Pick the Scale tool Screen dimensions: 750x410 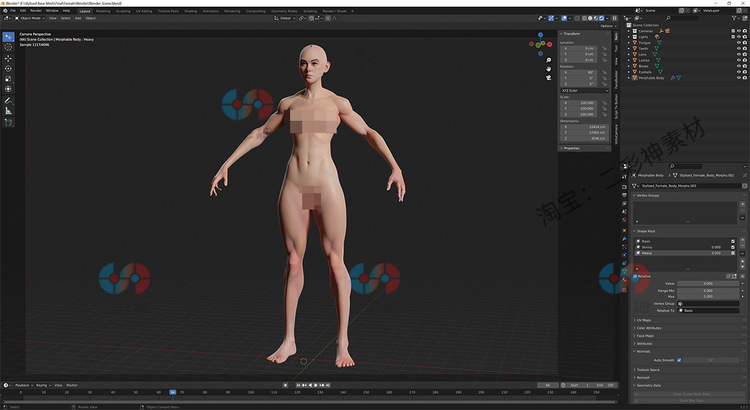point(8,78)
